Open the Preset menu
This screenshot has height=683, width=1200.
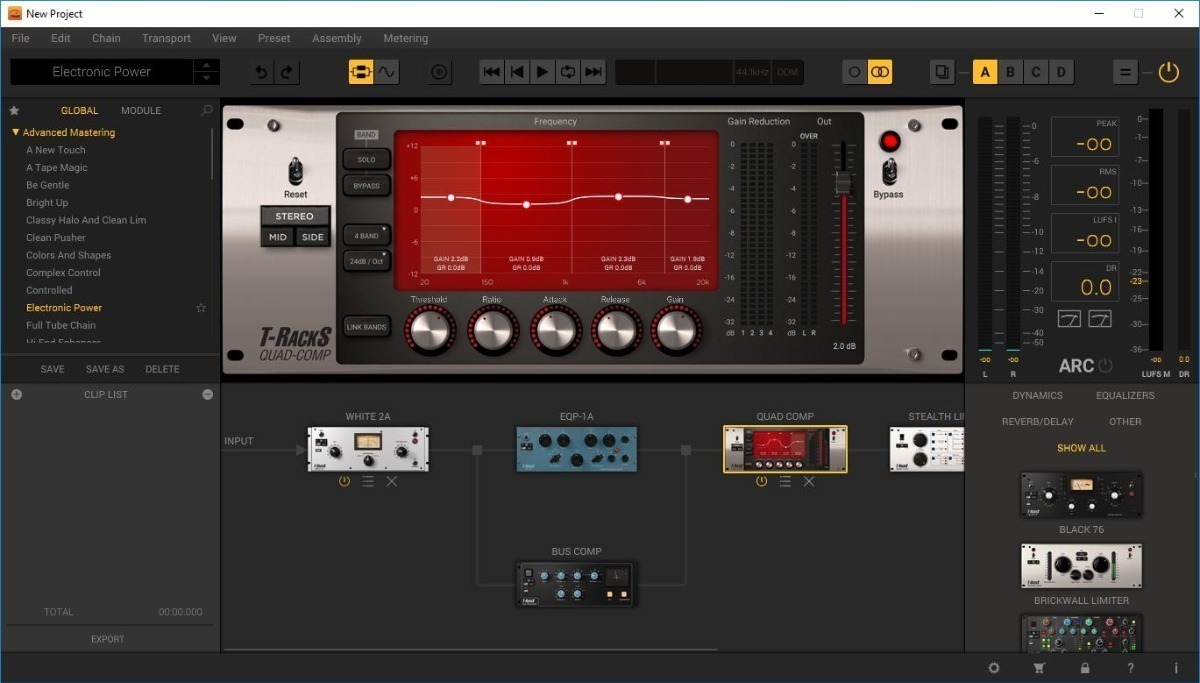[274, 38]
